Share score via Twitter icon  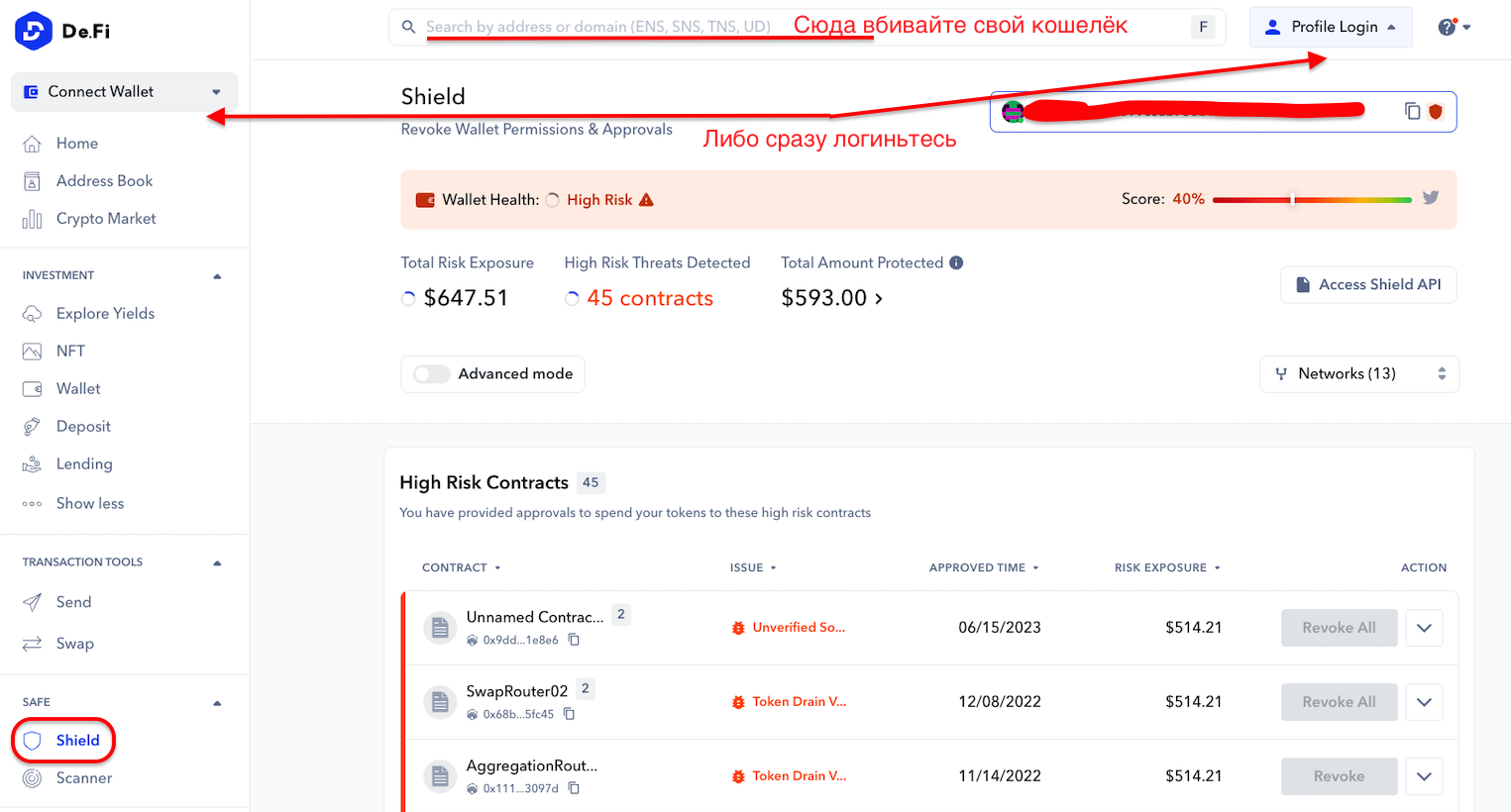pyautogui.click(x=1431, y=198)
